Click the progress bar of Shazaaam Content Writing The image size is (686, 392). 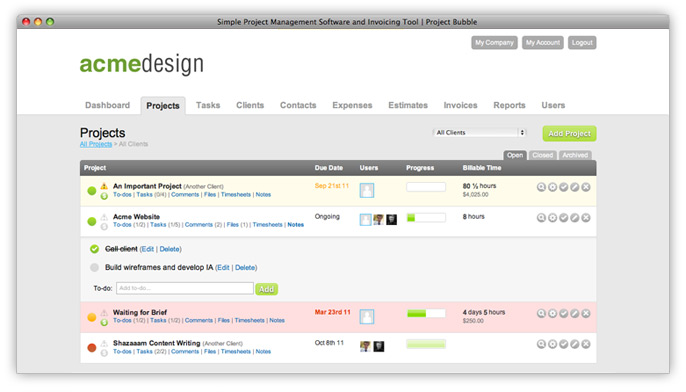[426, 344]
